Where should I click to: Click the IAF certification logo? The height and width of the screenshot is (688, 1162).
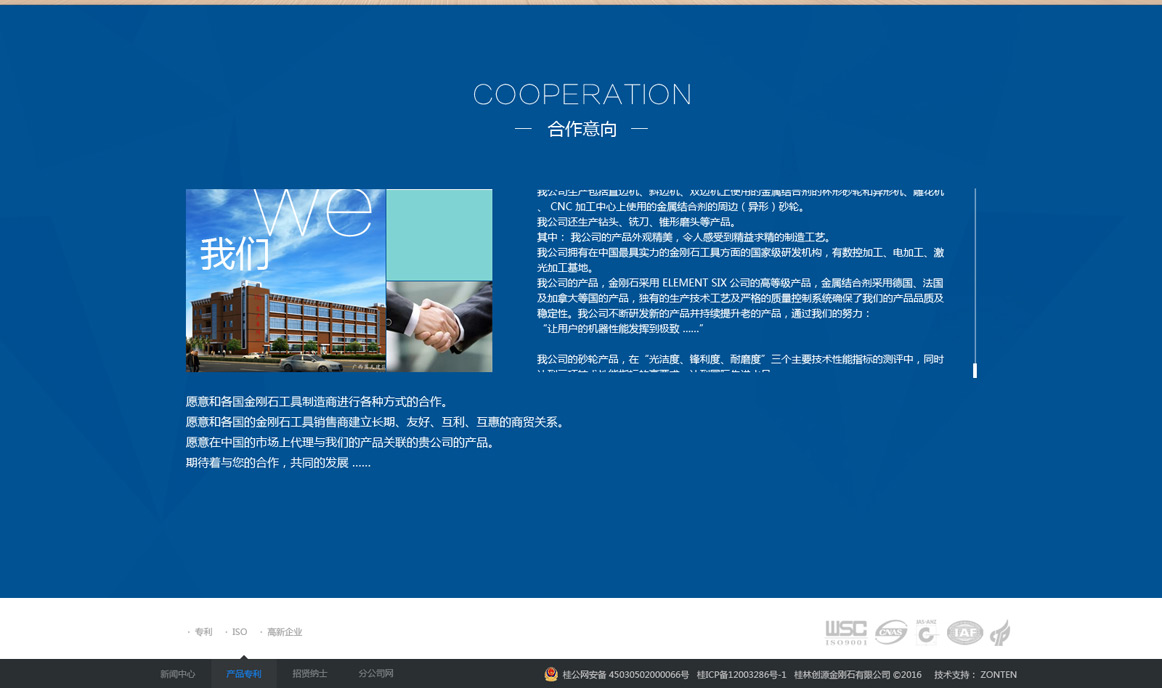coord(965,632)
